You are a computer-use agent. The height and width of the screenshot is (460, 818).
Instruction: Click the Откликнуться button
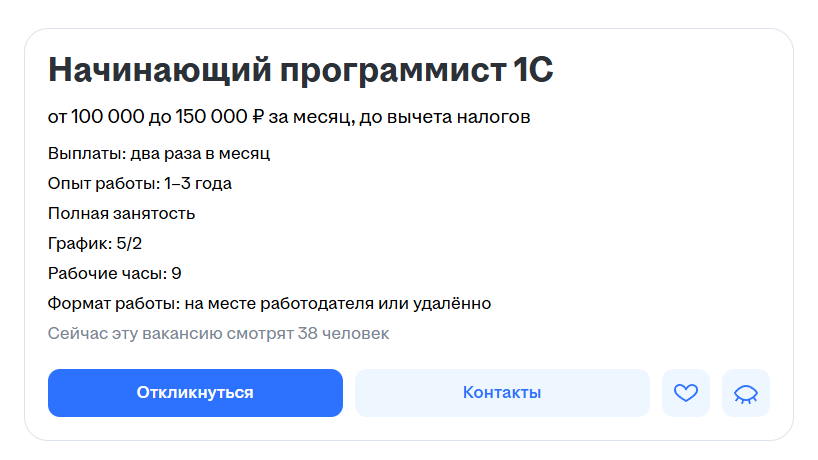pyautogui.click(x=195, y=393)
